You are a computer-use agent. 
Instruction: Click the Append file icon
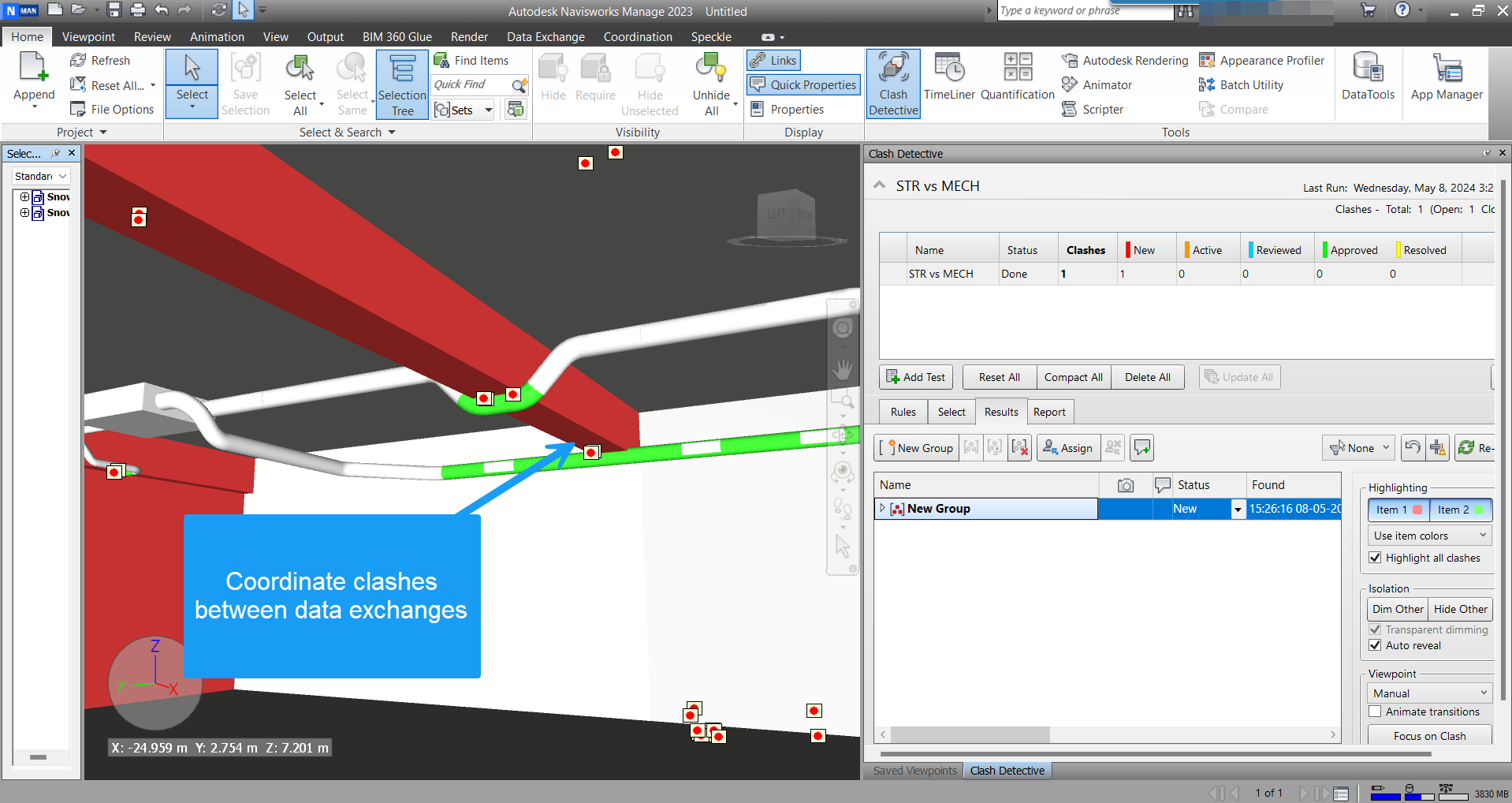(34, 68)
